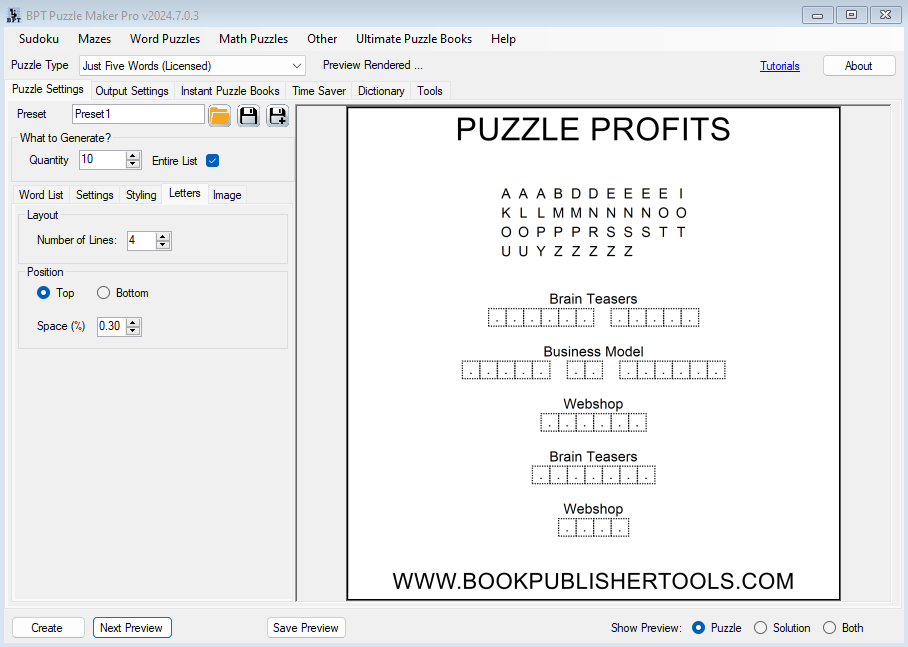908x647 pixels.
Task: Decrease Number of Lines with the down arrow
Action: click(x=164, y=245)
